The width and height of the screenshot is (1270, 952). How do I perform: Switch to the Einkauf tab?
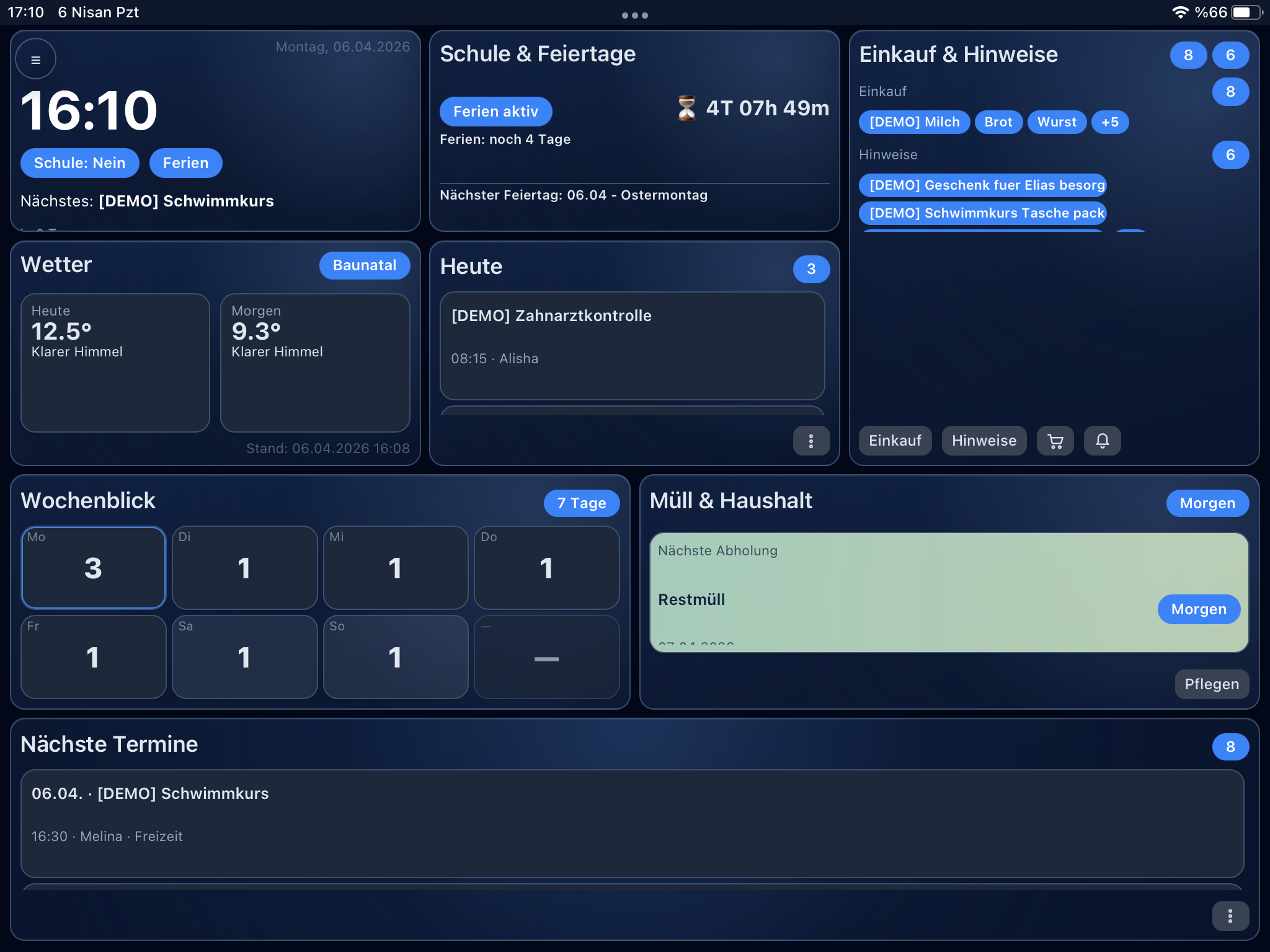pos(895,441)
